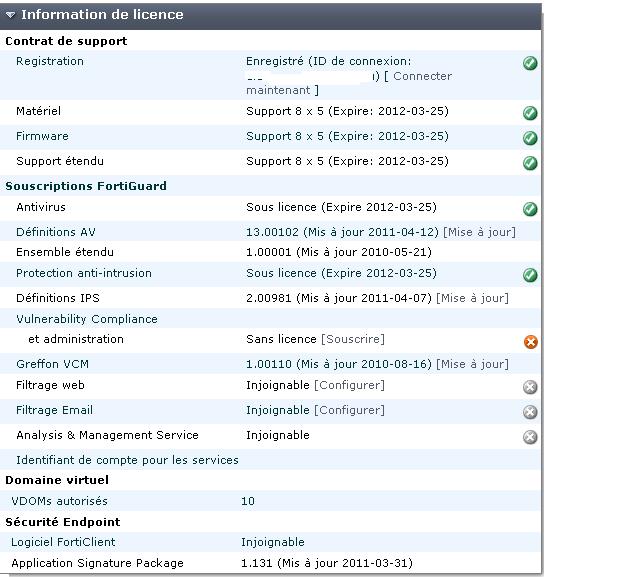Click orange X icon for et administration
The image size is (640, 577).
(x=531, y=342)
